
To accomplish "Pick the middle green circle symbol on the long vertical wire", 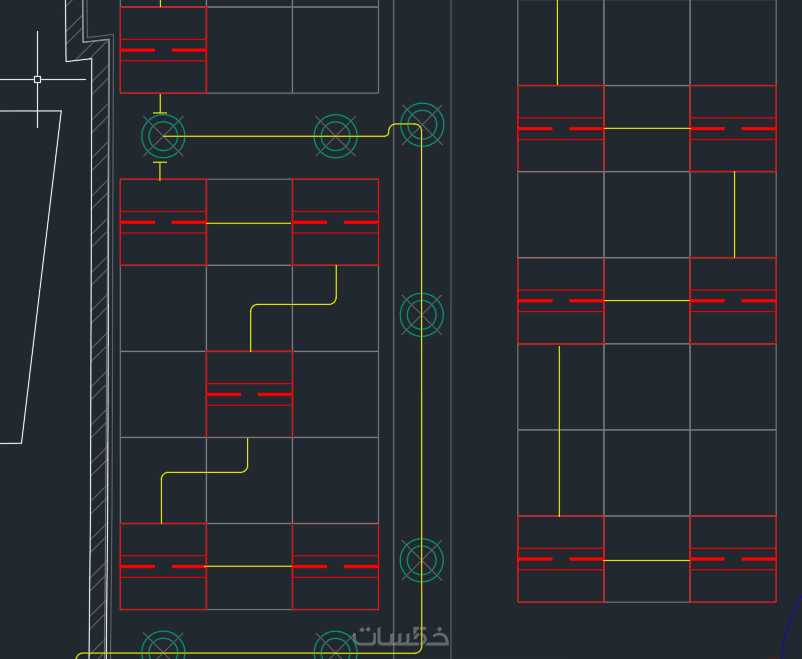I will pos(421,315).
